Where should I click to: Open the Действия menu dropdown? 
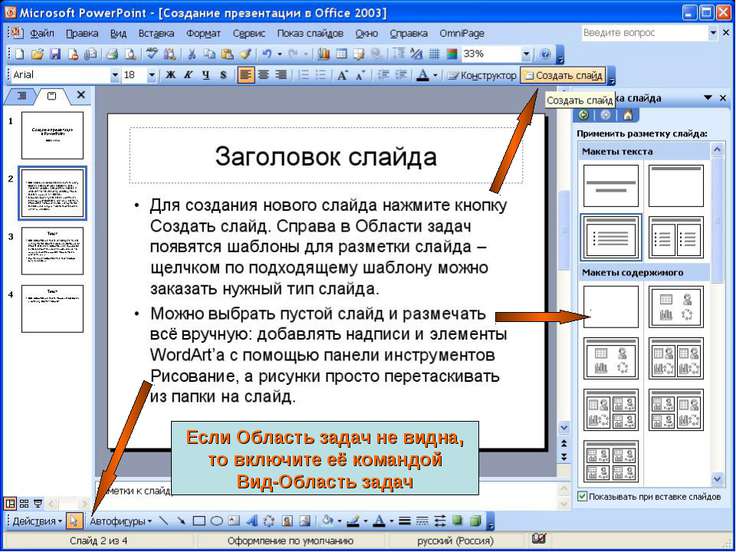tap(37, 521)
